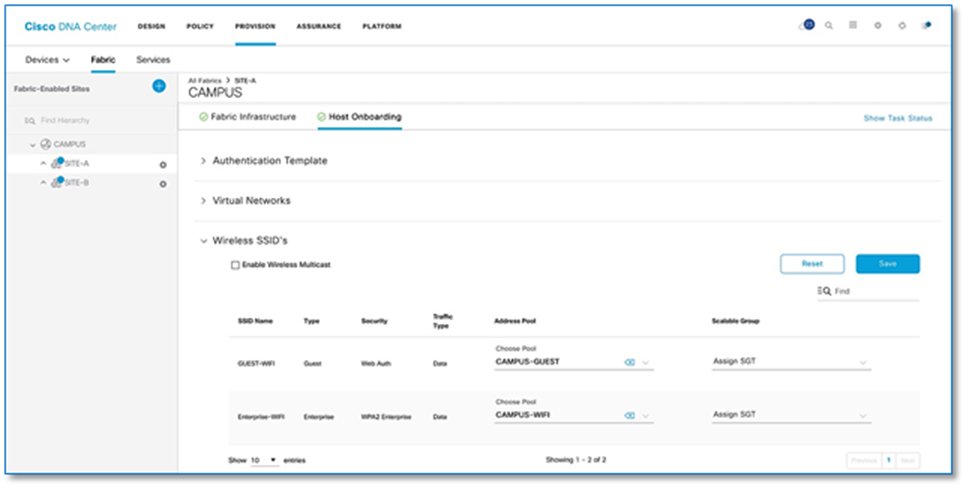Screen dimensions: 966x488
Task: Click the Find Hierarchy search icon
Action: pyautogui.click(x=30, y=121)
